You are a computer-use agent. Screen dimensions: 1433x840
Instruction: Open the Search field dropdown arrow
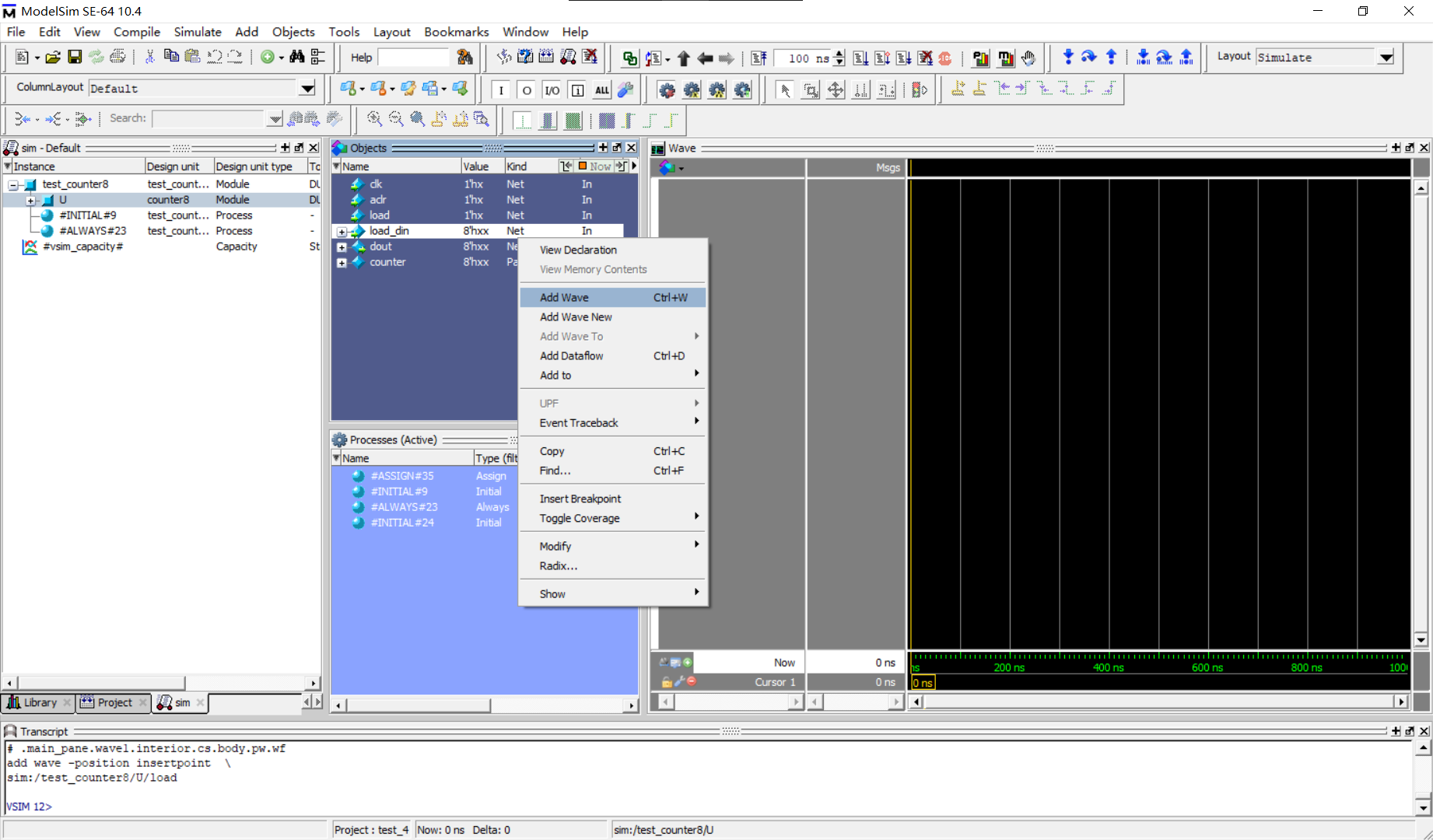pyautogui.click(x=275, y=119)
